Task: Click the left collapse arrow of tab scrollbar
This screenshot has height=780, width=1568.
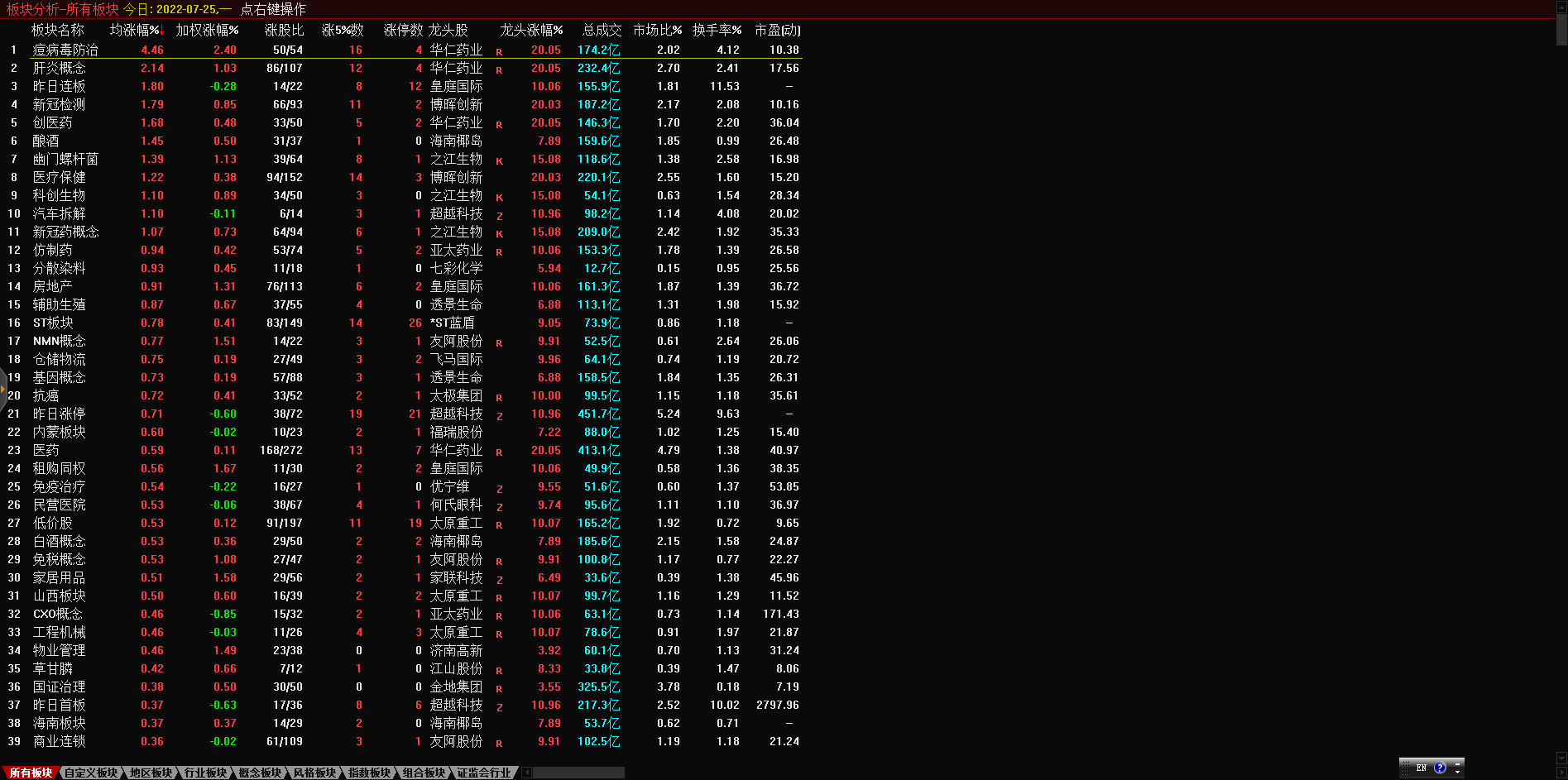Action: pyautogui.click(x=527, y=773)
